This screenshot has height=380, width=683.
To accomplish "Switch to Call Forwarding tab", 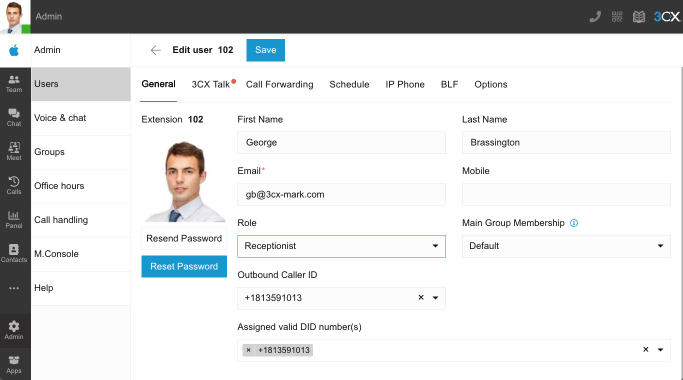I will tap(280, 85).
